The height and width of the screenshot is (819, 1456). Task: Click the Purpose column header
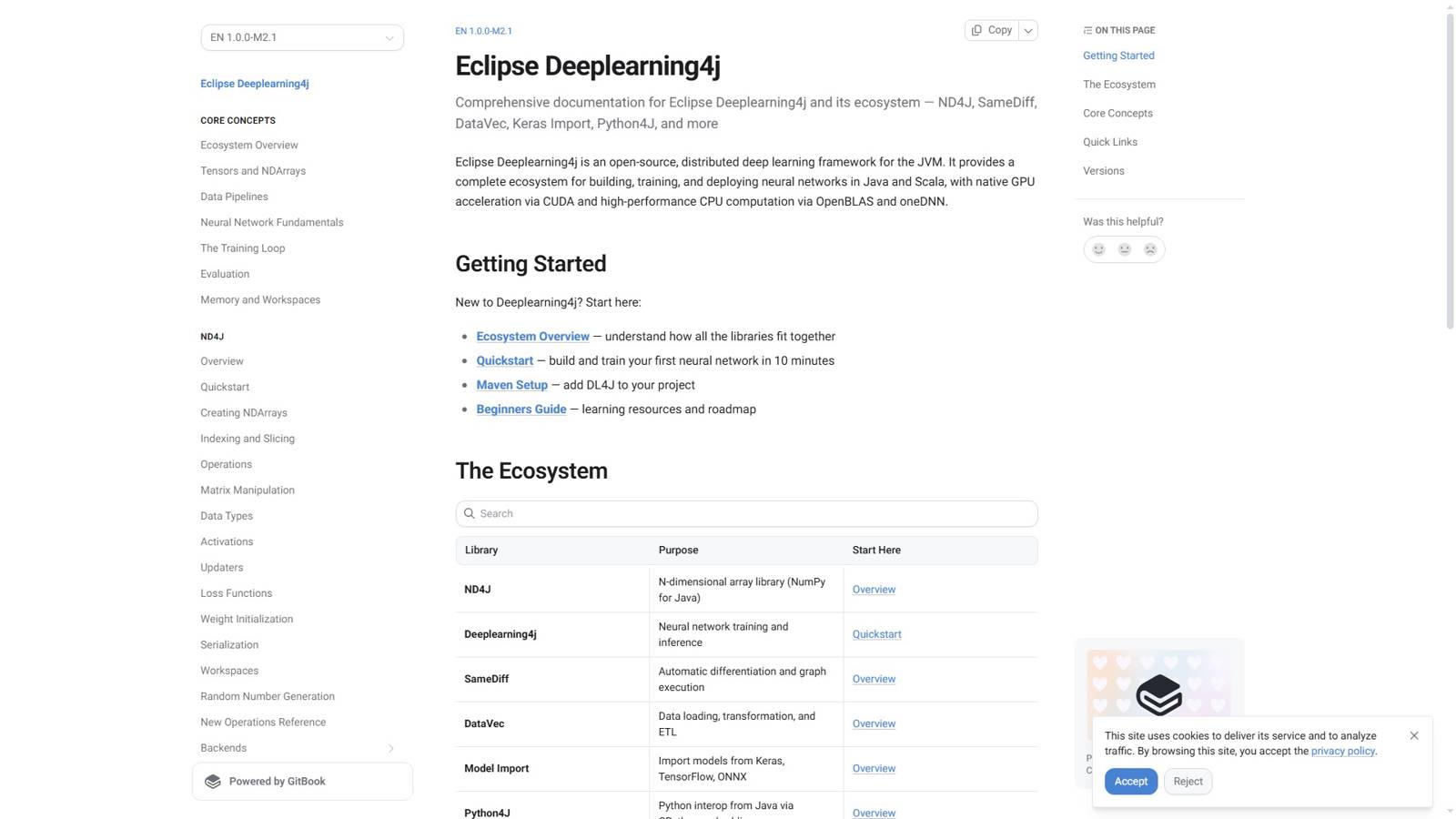678,551
